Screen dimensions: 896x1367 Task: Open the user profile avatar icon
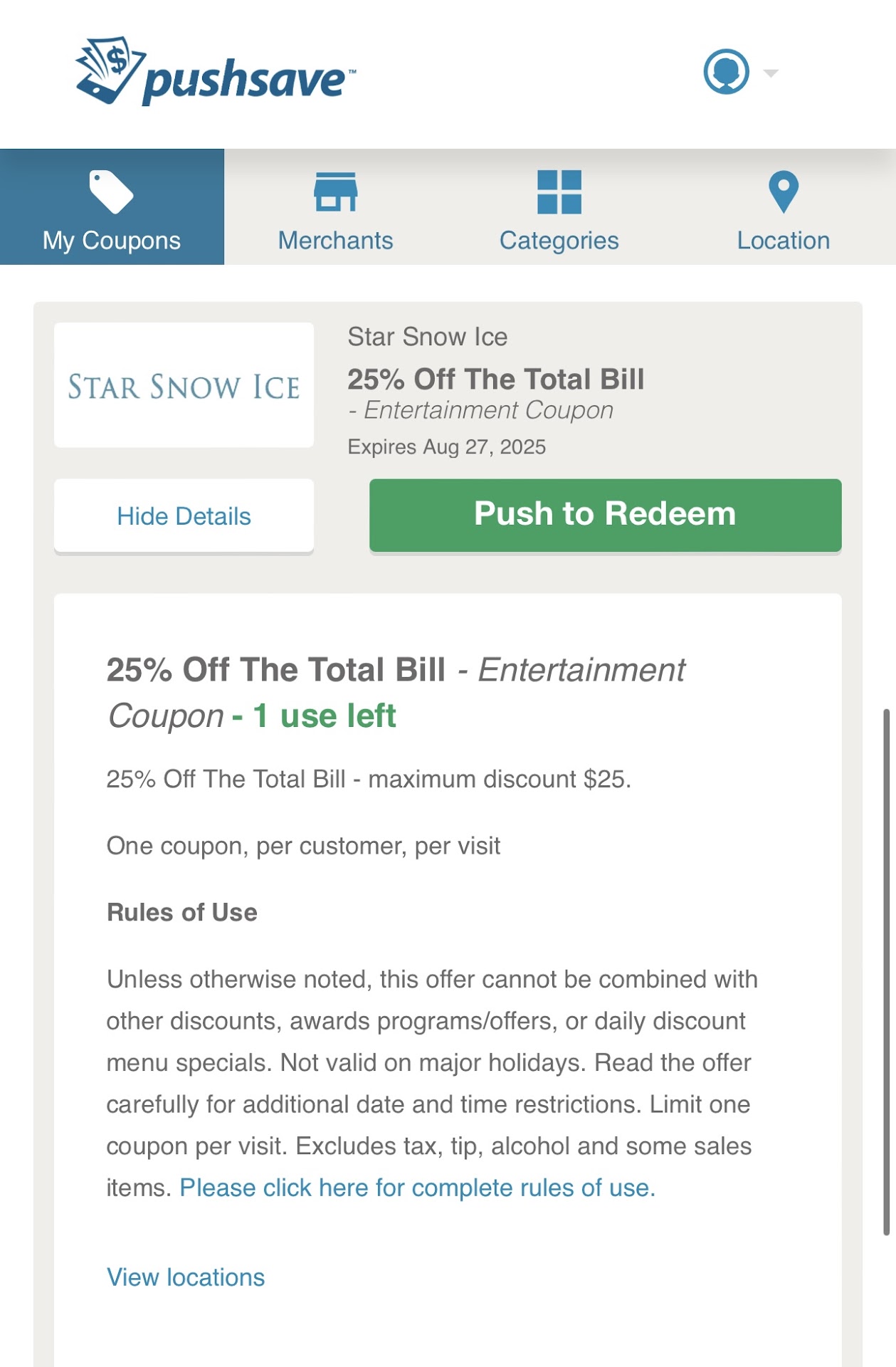726,72
